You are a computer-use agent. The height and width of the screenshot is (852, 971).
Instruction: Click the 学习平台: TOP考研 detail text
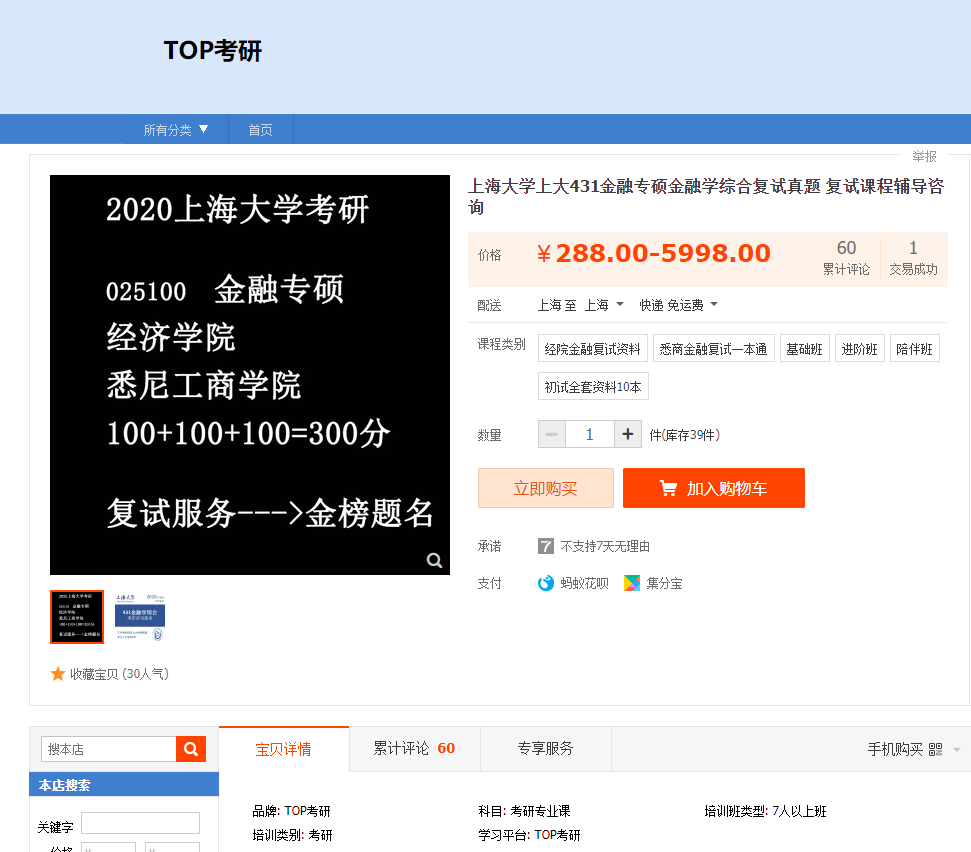point(529,835)
